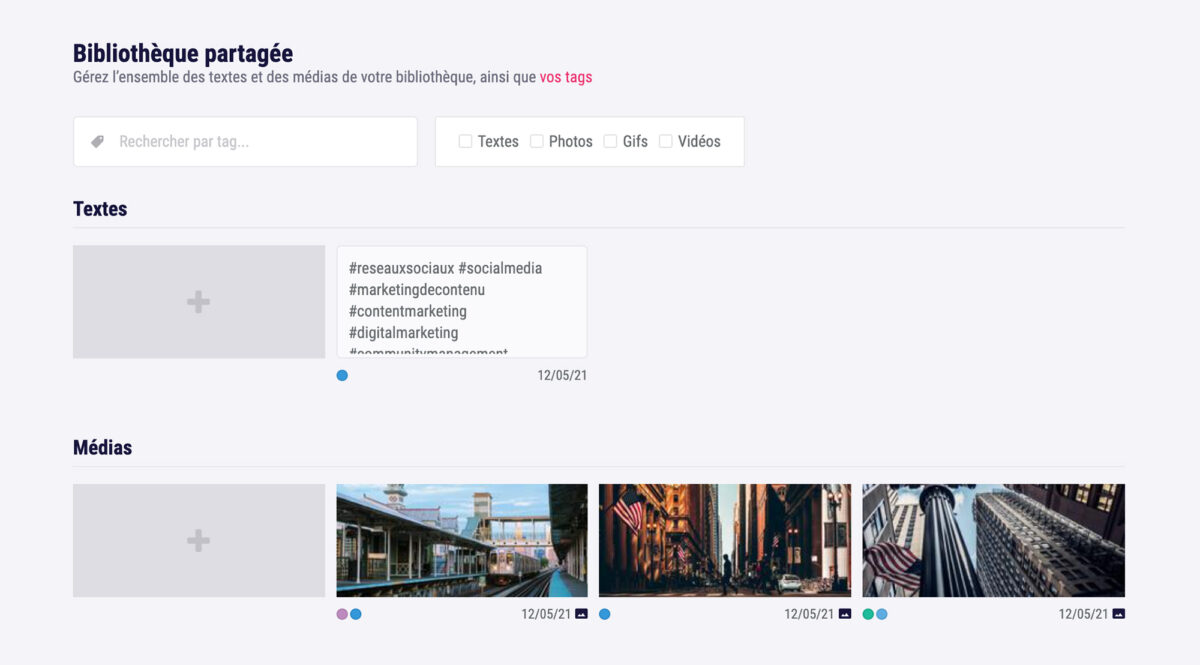Open the skyscraper photo thumbnail
This screenshot has height=665, width=1200.
coord(993,540)
